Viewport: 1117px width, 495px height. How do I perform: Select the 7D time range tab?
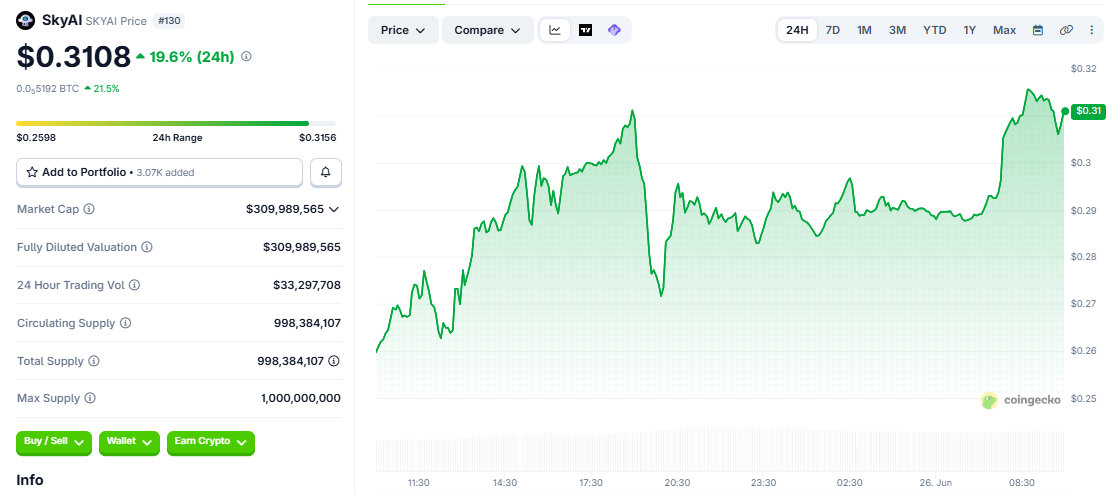click(832, 30)
